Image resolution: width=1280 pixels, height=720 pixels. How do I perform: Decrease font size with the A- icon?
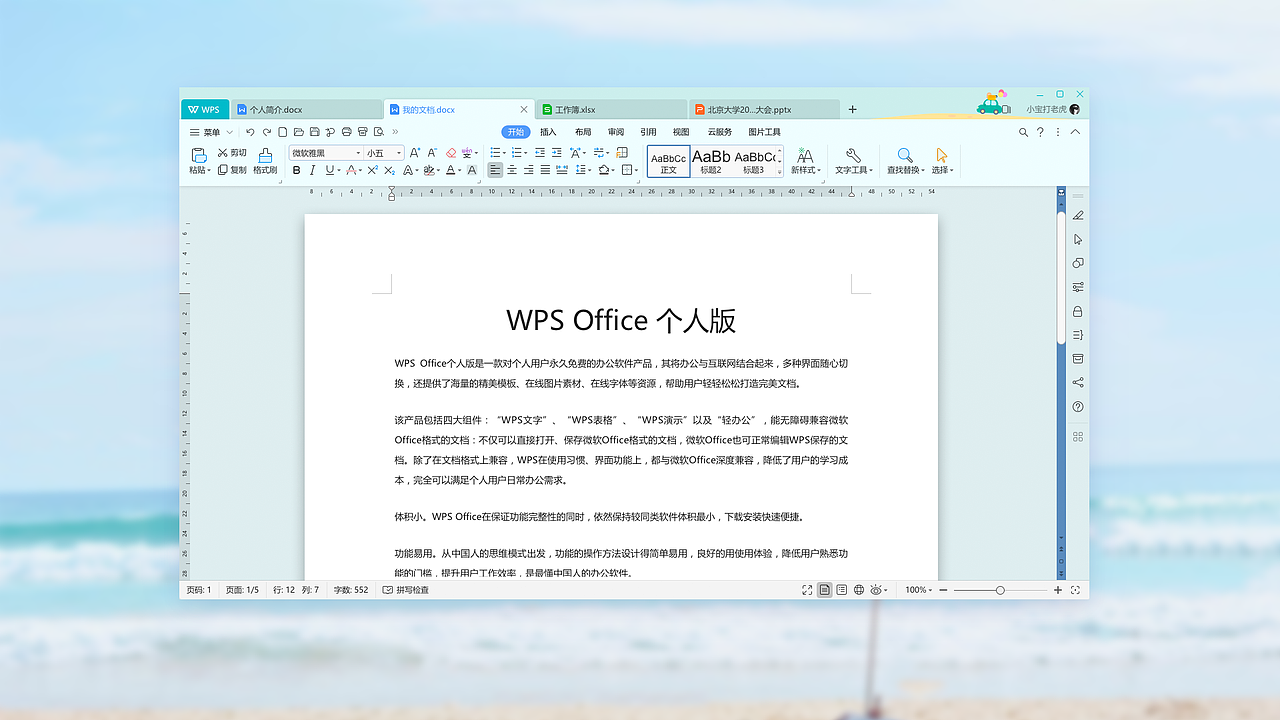(x=432, y=153)
